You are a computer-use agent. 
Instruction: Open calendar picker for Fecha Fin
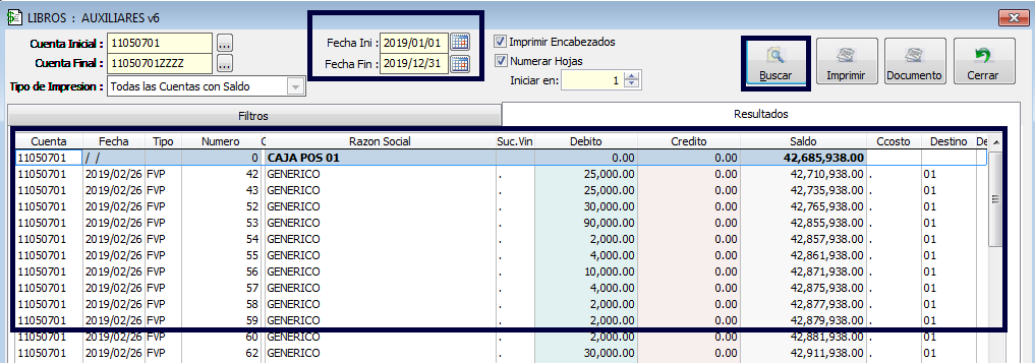click(x=460, y=64)
